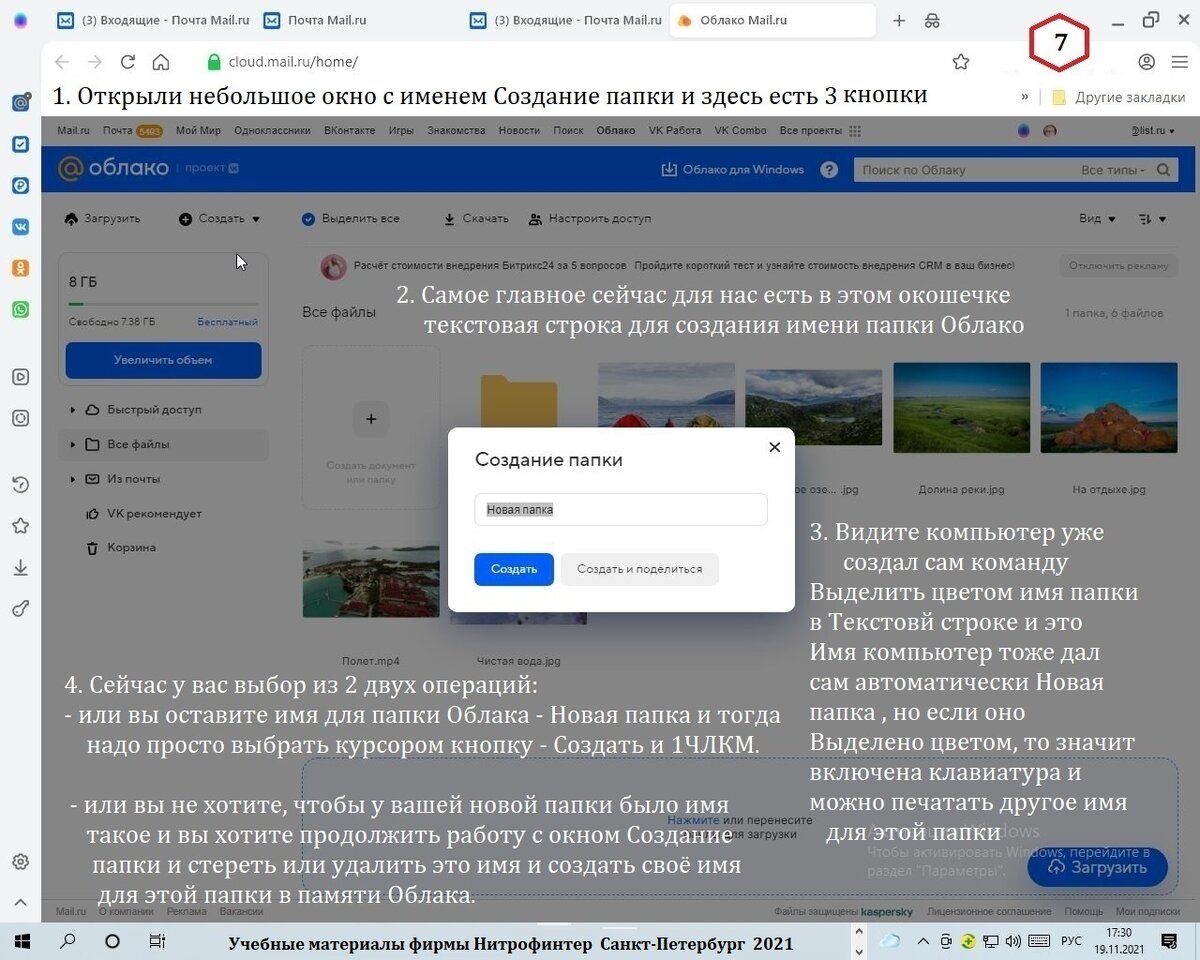Open Корзина in sidebar
The width and height of the screenshot is (1200, 960).
[x=121, y=547]
